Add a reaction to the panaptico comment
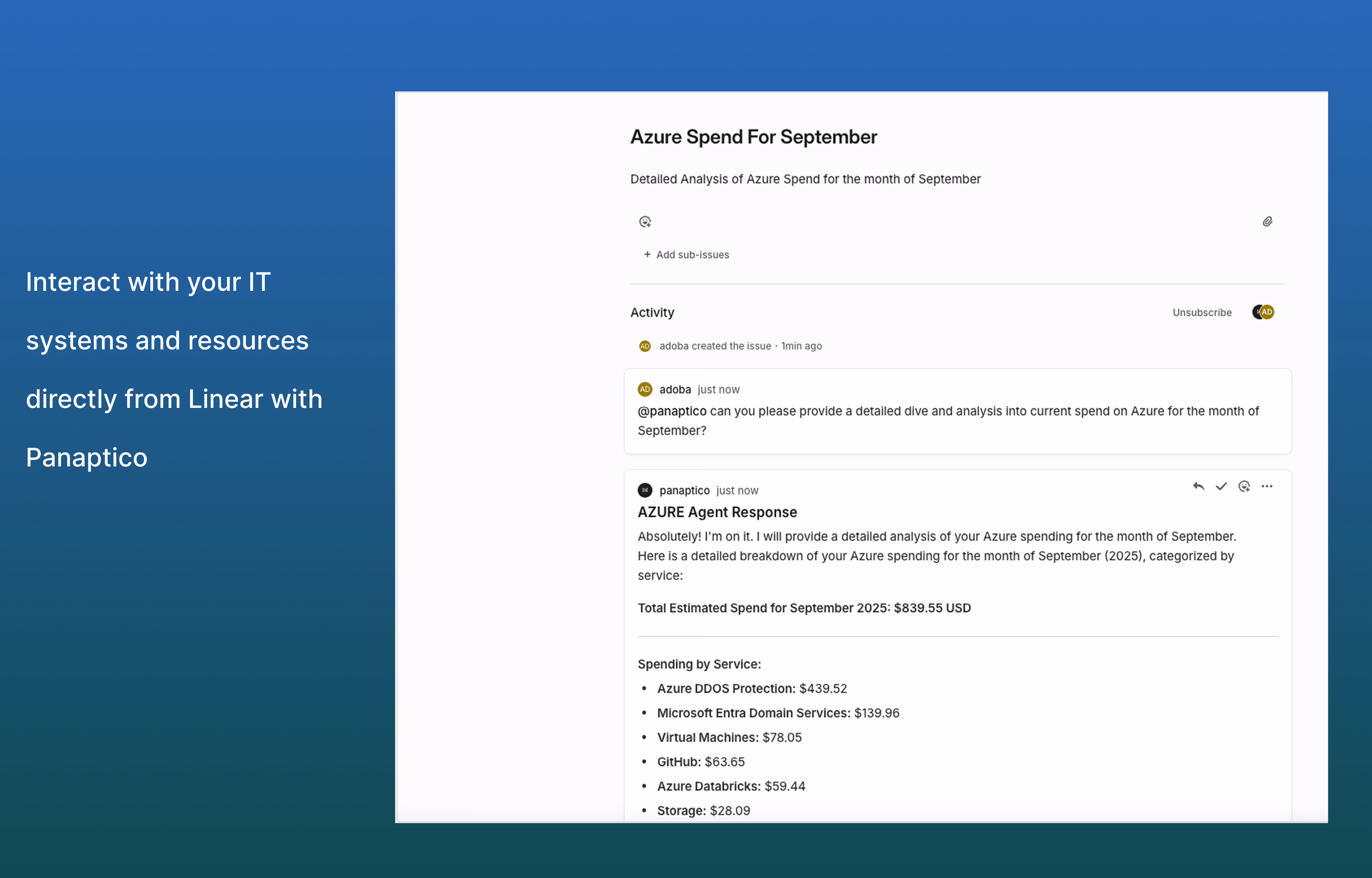This screenshot has height=878, width=1372. [1244, 486]
